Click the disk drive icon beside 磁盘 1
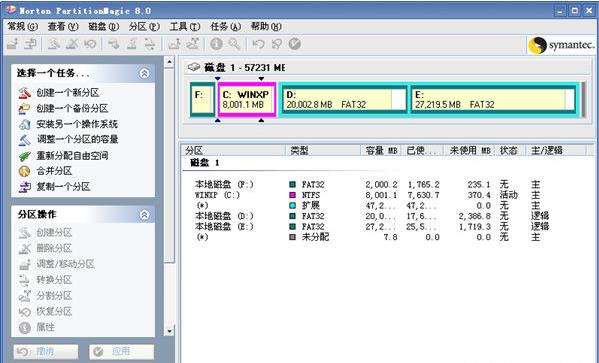This screenshot has width=599, height=363. (194, 67)
